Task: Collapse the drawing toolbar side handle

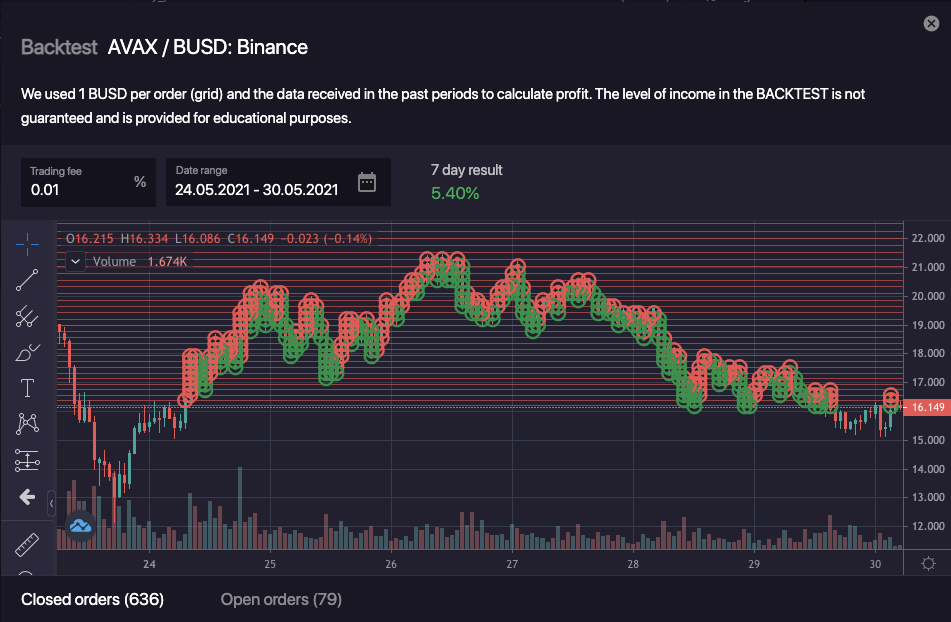Action: [51, 502]
